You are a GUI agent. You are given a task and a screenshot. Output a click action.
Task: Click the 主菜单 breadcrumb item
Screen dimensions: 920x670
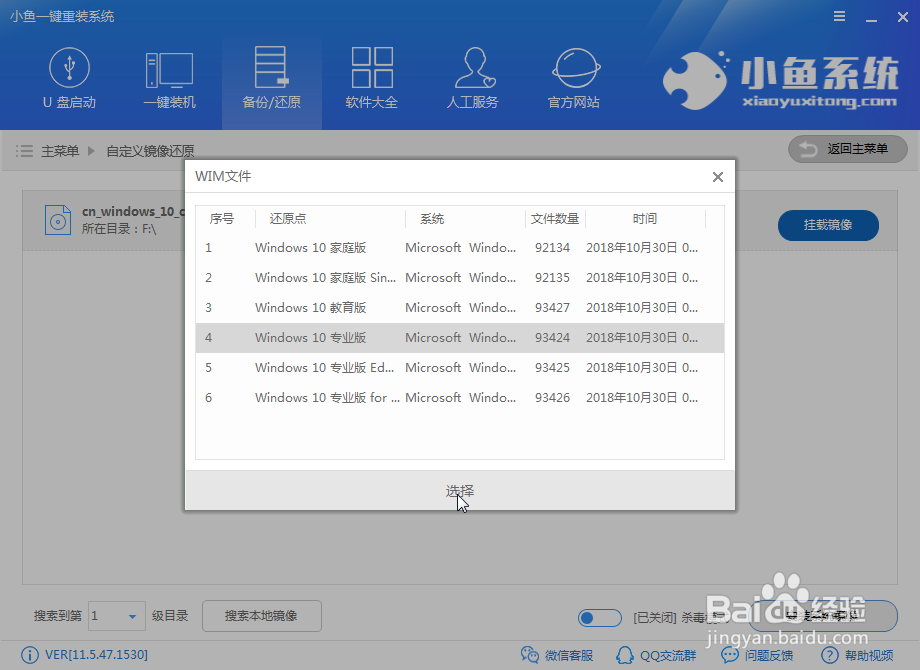60,149
